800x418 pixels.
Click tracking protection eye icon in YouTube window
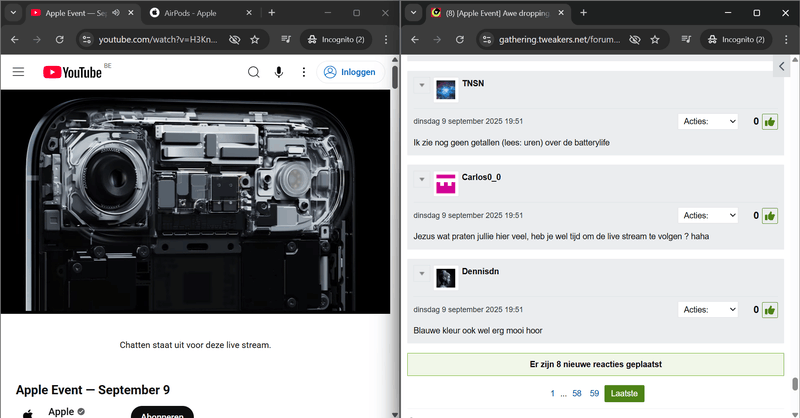[x=235, y=39]
